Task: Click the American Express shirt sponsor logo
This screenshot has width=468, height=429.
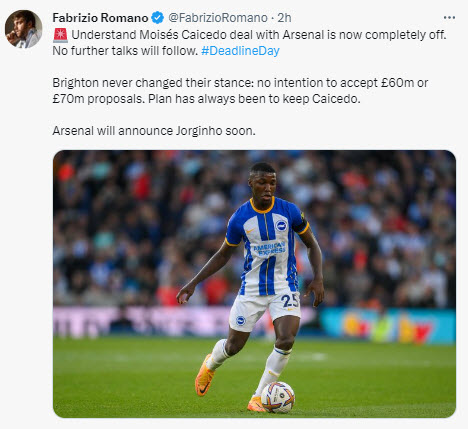Action: [269, 248]
